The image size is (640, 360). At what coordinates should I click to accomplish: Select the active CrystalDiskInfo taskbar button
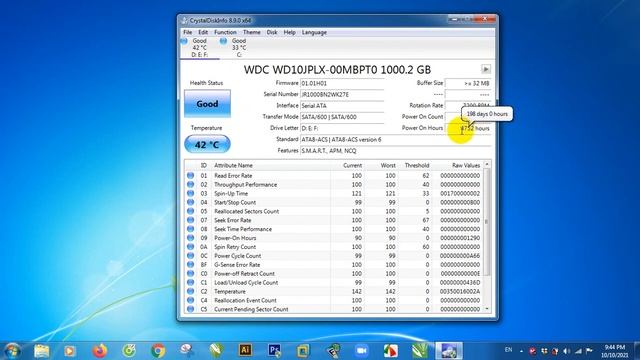click(x=449, y=350)
